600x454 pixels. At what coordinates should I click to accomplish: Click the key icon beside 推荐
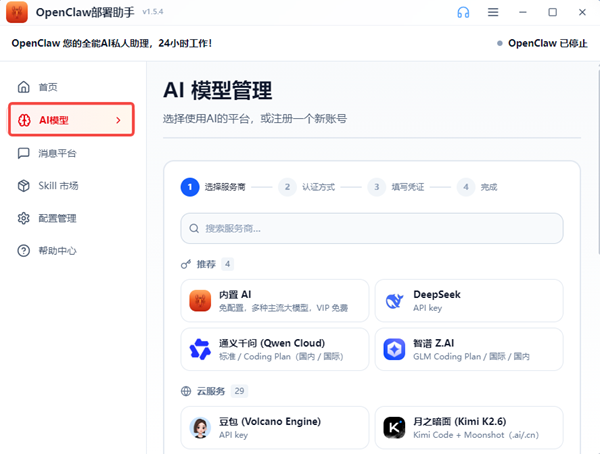(186, 264)
